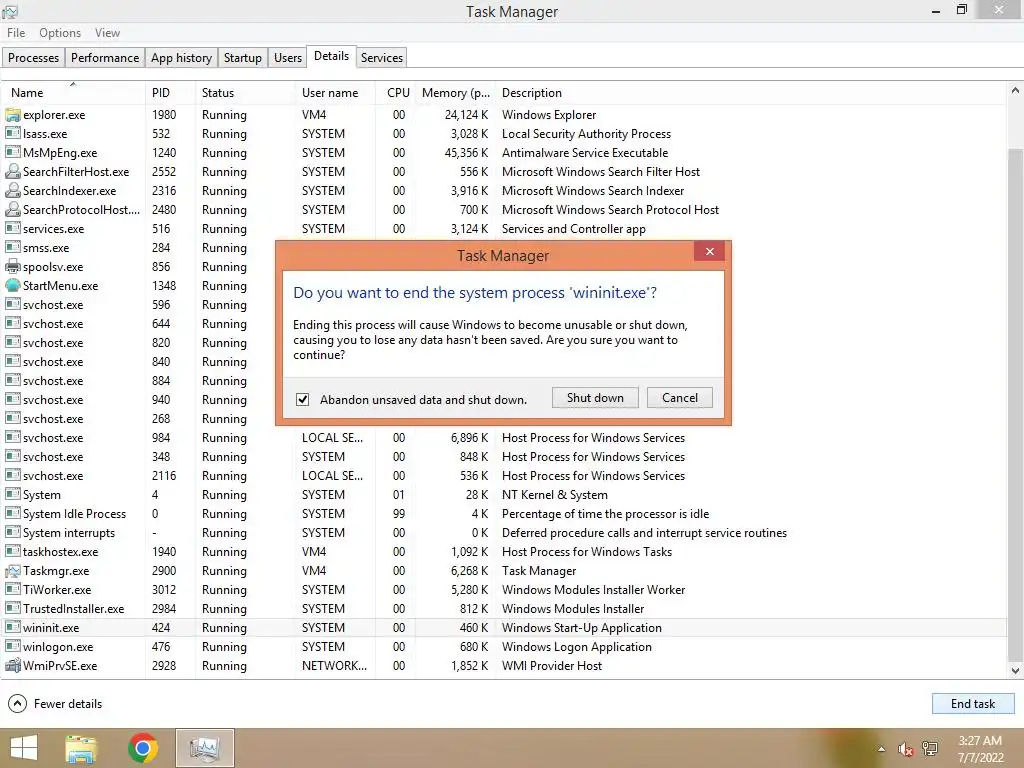The width and height of the screenshot is (1024, 768).
Task: Click the wininit.exe process icon
Action: [12, 628]
